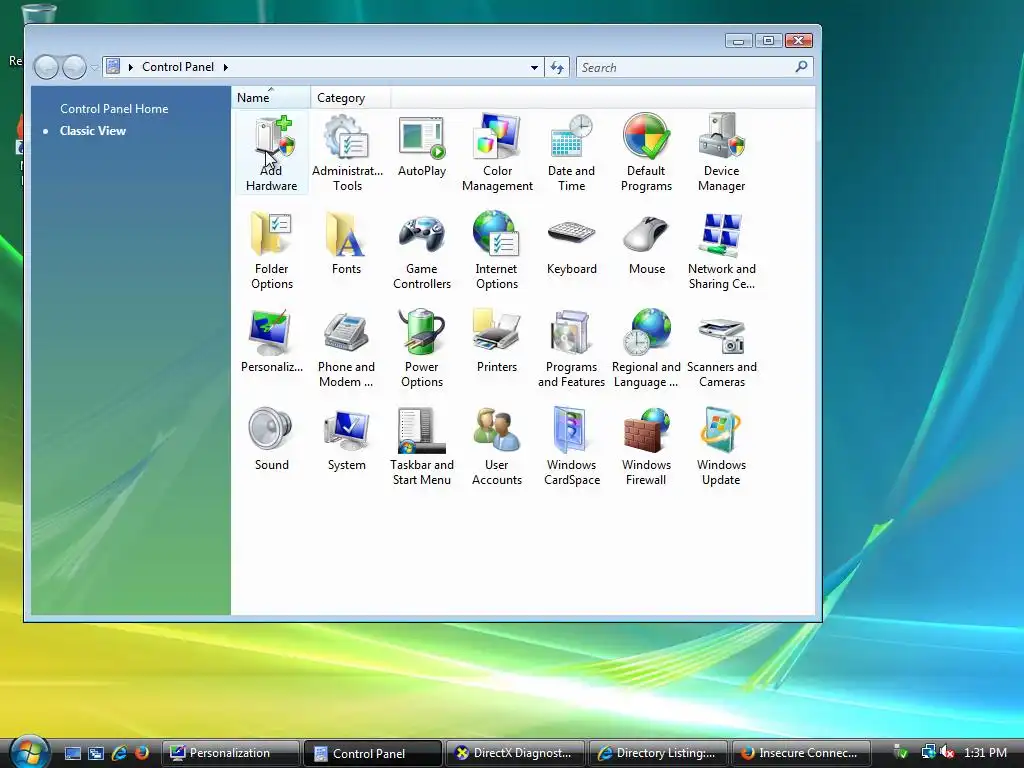Viewport: 1024px width, 768px height.
Task: Open Scanners and Cameras icon
Action: [x=722, y=349]
